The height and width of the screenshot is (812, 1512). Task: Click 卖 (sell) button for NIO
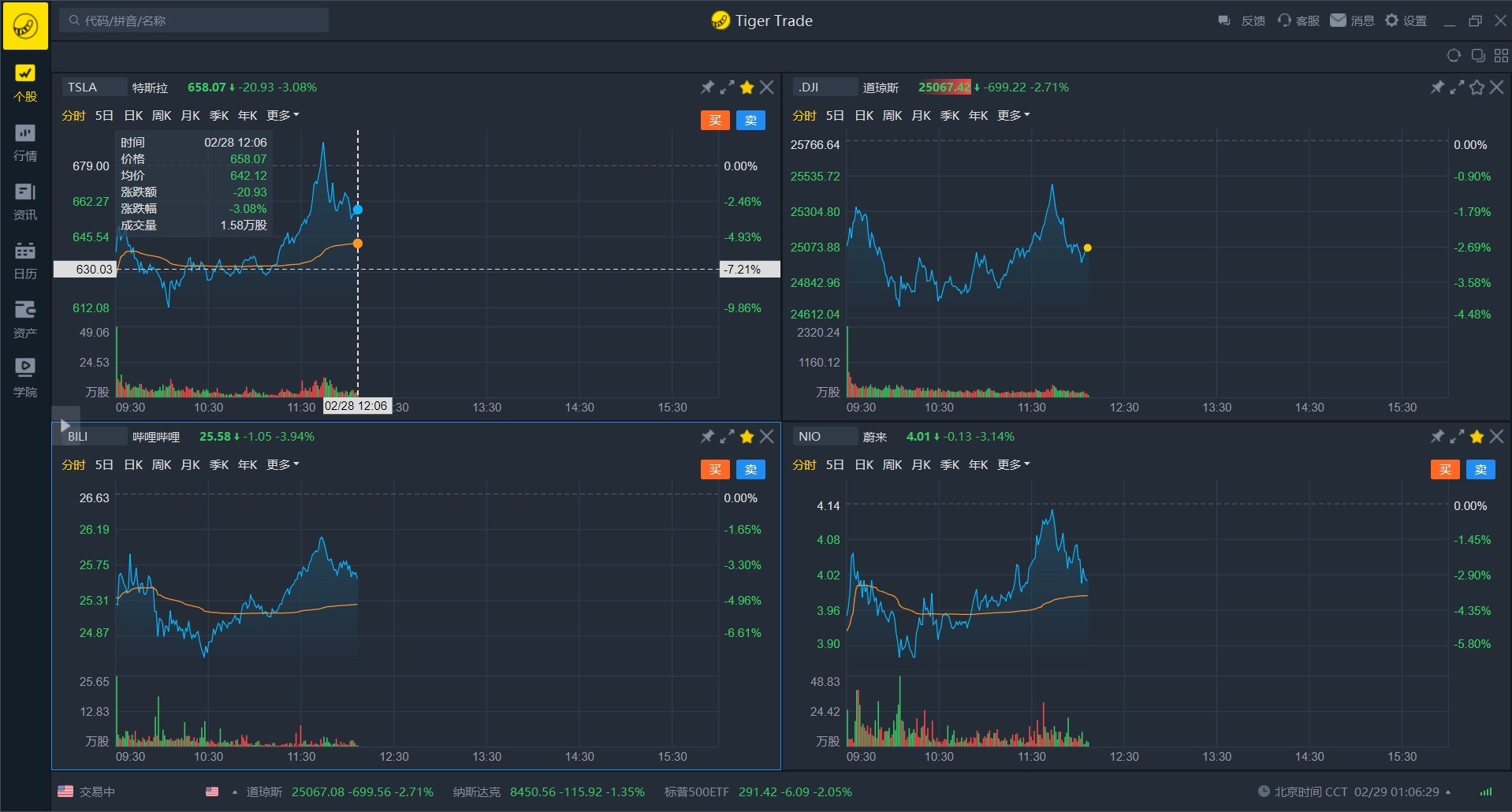point(1480,469)
